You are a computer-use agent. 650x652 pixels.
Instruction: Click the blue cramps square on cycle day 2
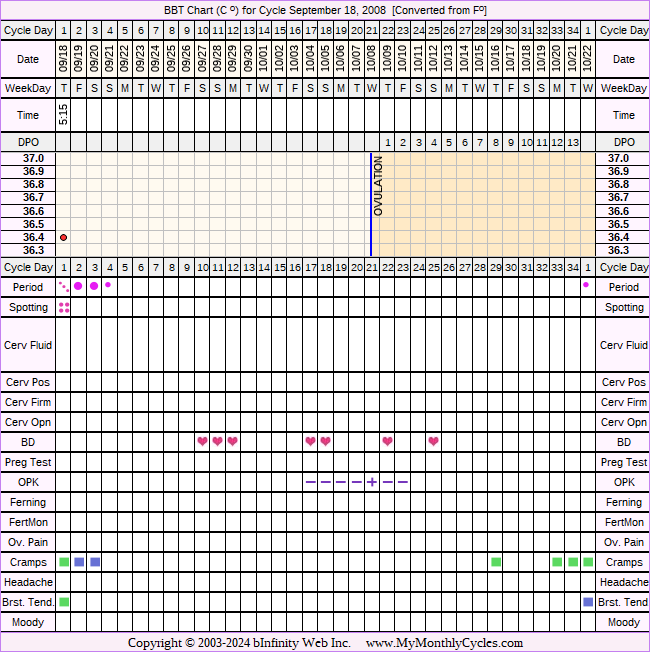[79, 562]
